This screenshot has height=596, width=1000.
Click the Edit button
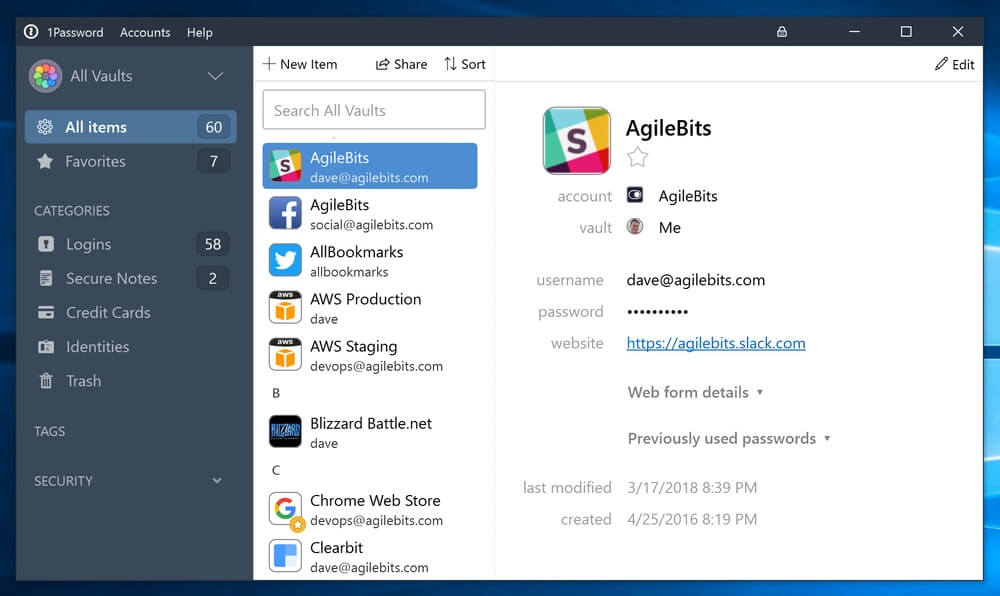pos(953,63)
